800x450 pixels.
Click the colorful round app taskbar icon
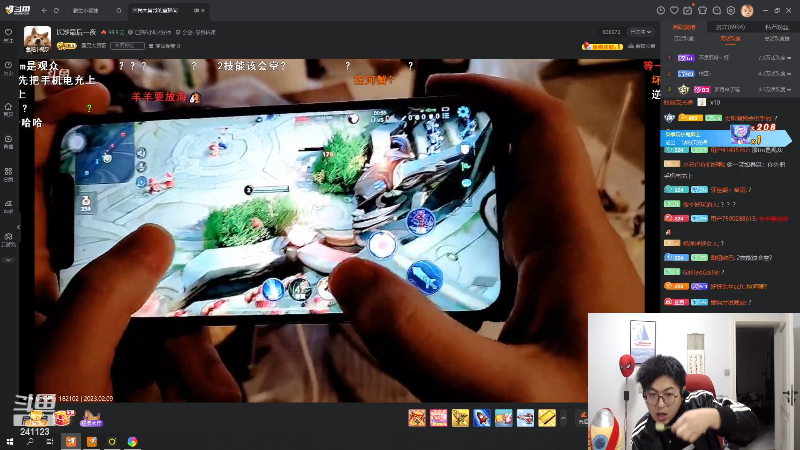pyautogui.click(x=132, y=441)
